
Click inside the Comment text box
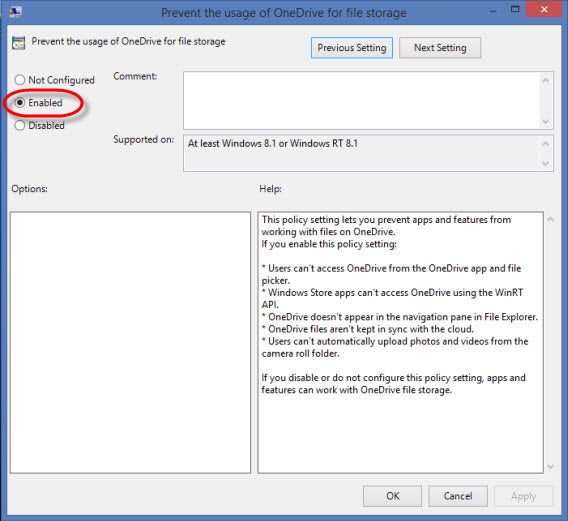(362, 100)
